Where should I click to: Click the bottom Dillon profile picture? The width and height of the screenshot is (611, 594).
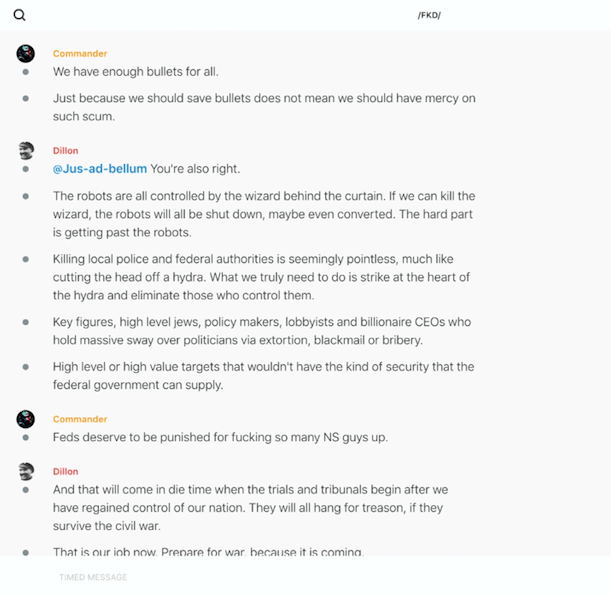tap(26, 472)
